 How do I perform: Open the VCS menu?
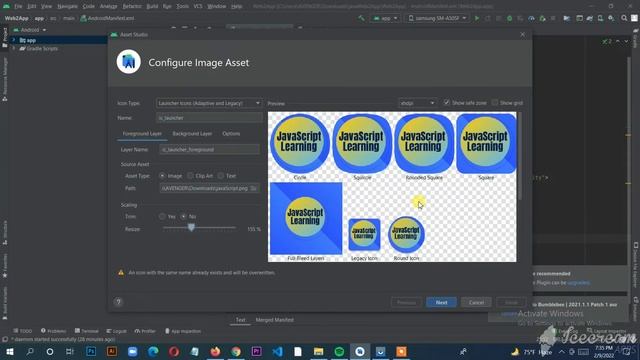click(198, 6)
